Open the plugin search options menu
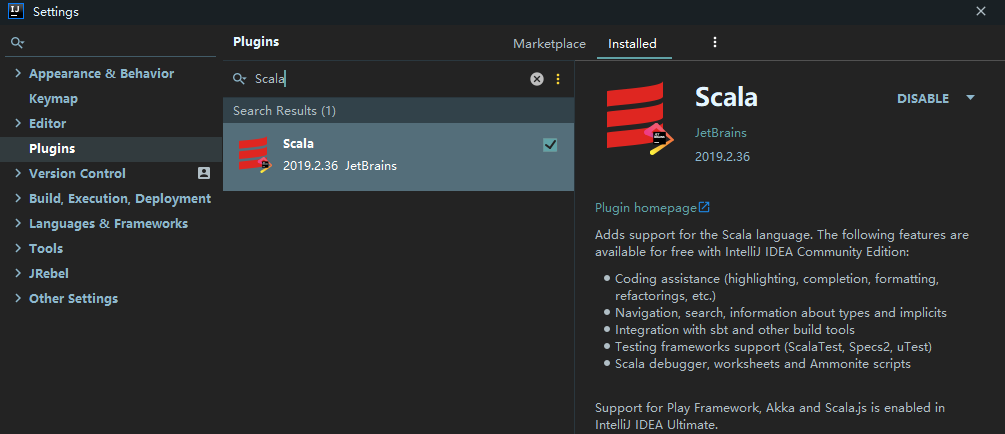The image size is (1005, 434). click(558, 79)
